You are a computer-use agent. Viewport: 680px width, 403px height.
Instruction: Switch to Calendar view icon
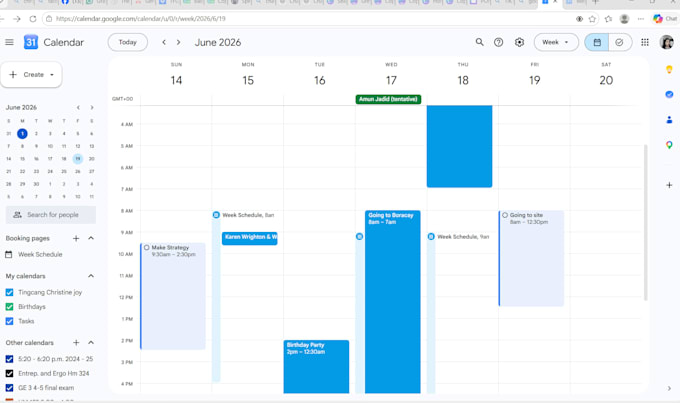click(x=597, y=42)
